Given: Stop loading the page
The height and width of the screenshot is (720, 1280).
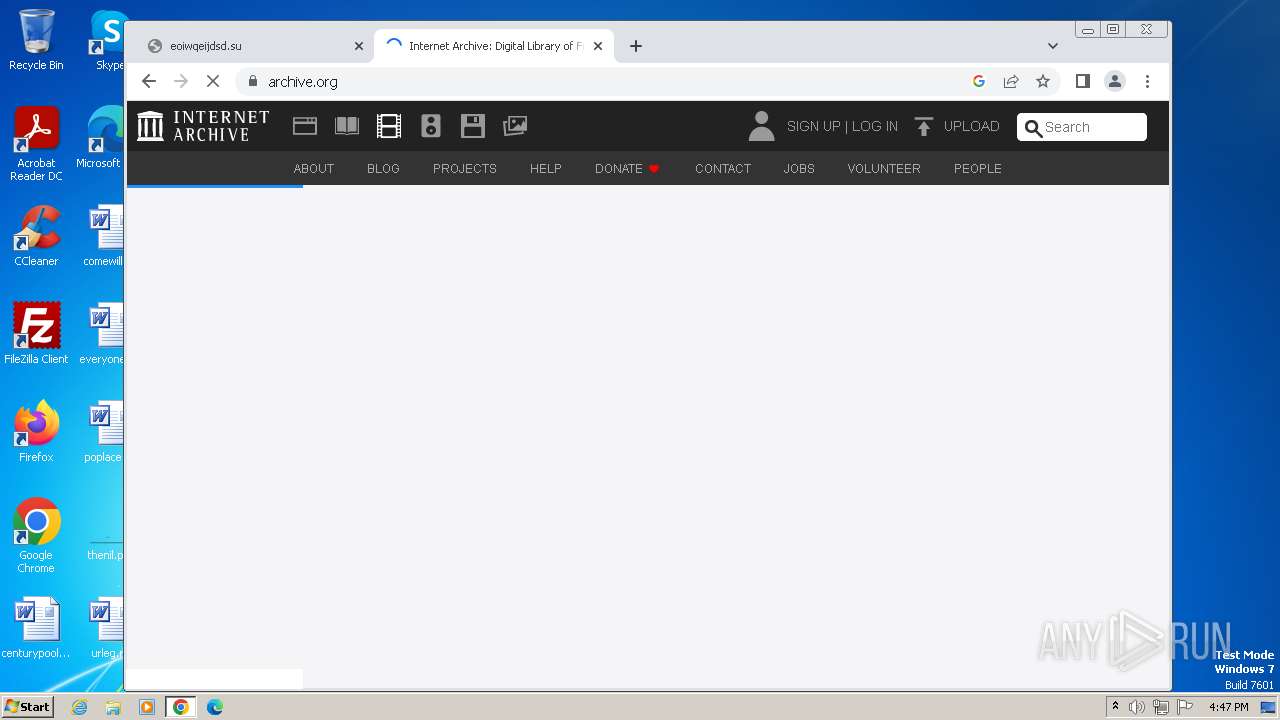Looking at the screenshot, I should pos(213,82).
